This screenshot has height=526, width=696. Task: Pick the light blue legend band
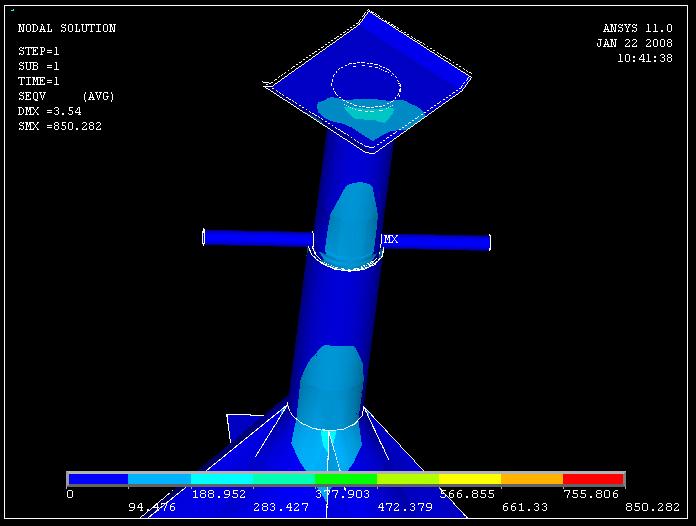160,479
